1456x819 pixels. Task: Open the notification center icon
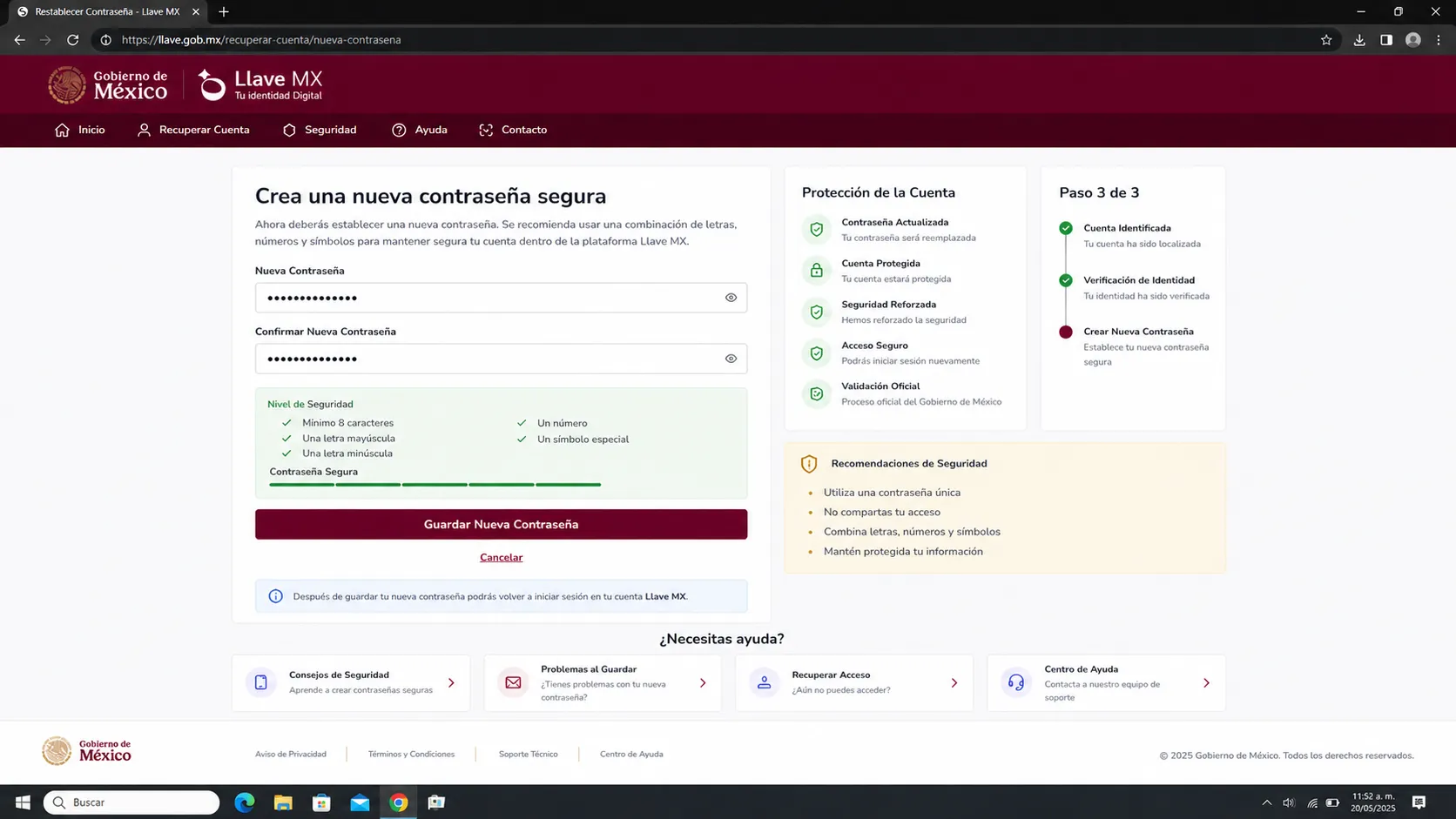(1419, 802)
